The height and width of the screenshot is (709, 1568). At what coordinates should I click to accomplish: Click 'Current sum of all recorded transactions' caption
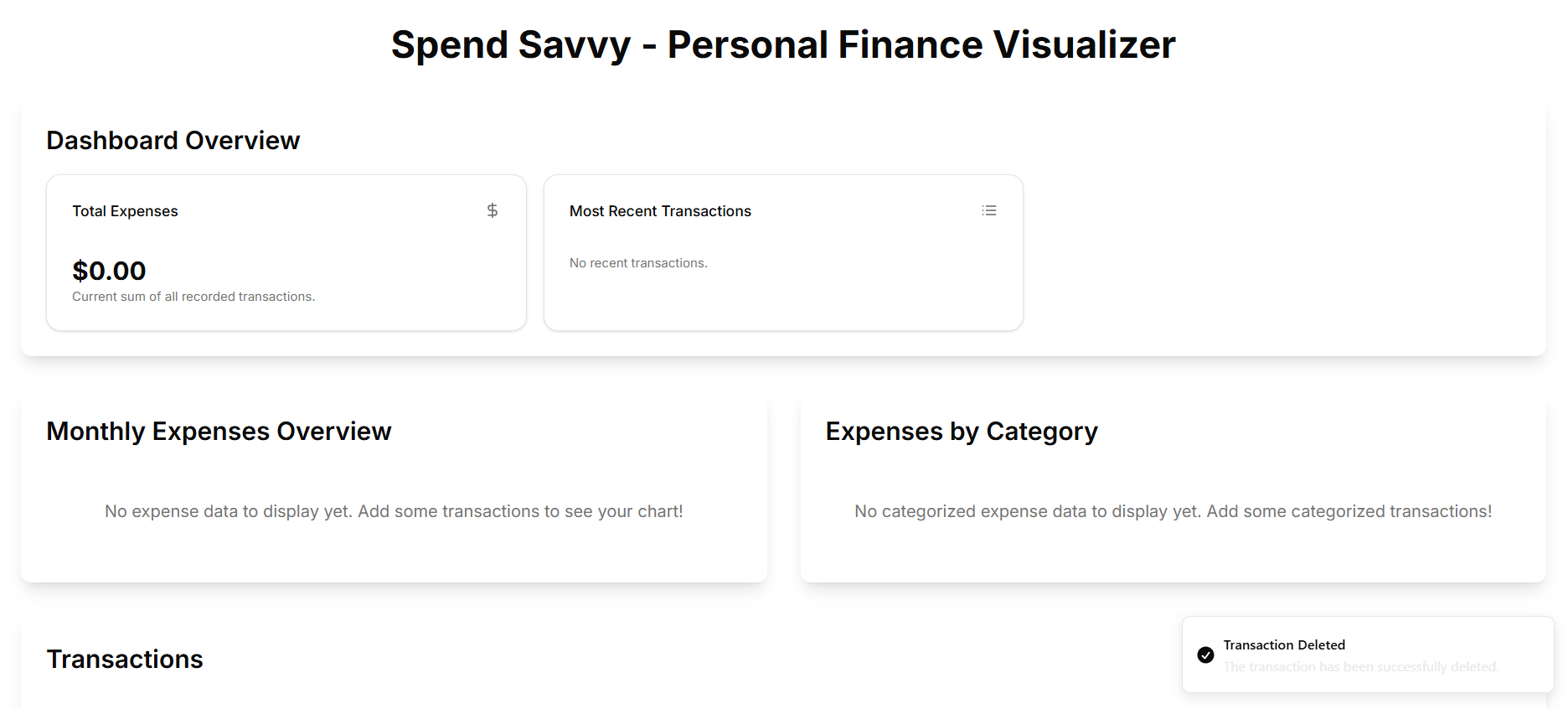click(193, 297)
